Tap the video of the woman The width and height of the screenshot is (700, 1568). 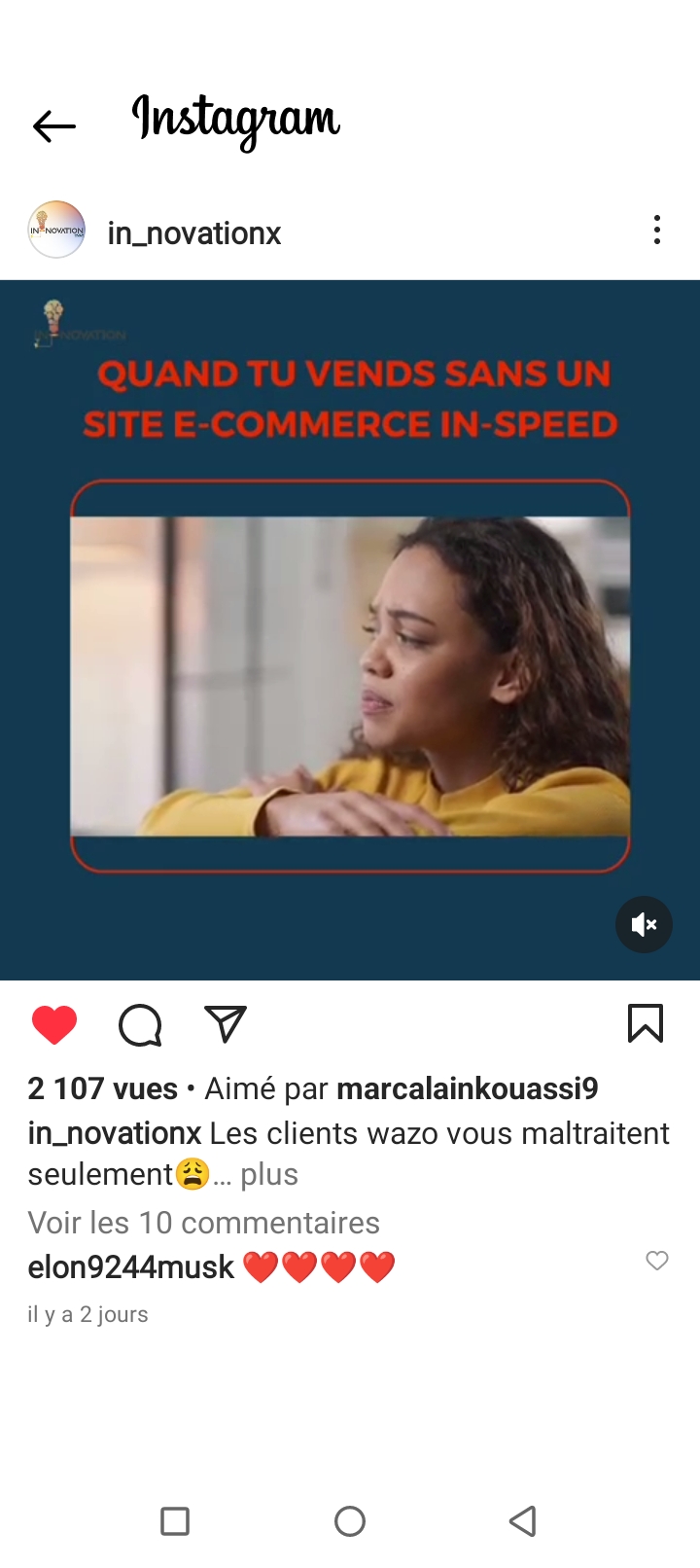(350, 676)
